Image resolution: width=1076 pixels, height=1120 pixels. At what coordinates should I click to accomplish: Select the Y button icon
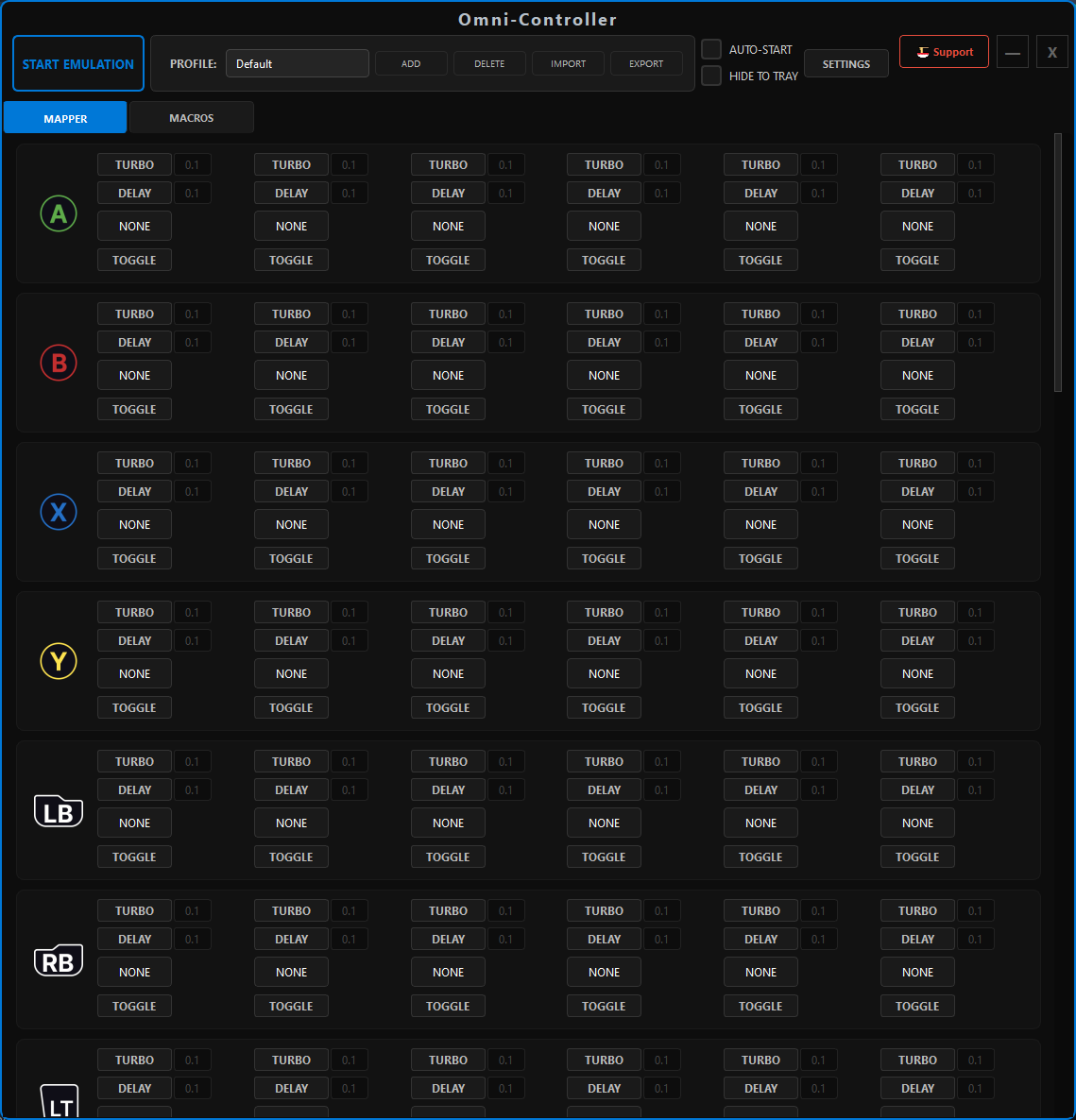pyautogui.click(x=58, y=661)
